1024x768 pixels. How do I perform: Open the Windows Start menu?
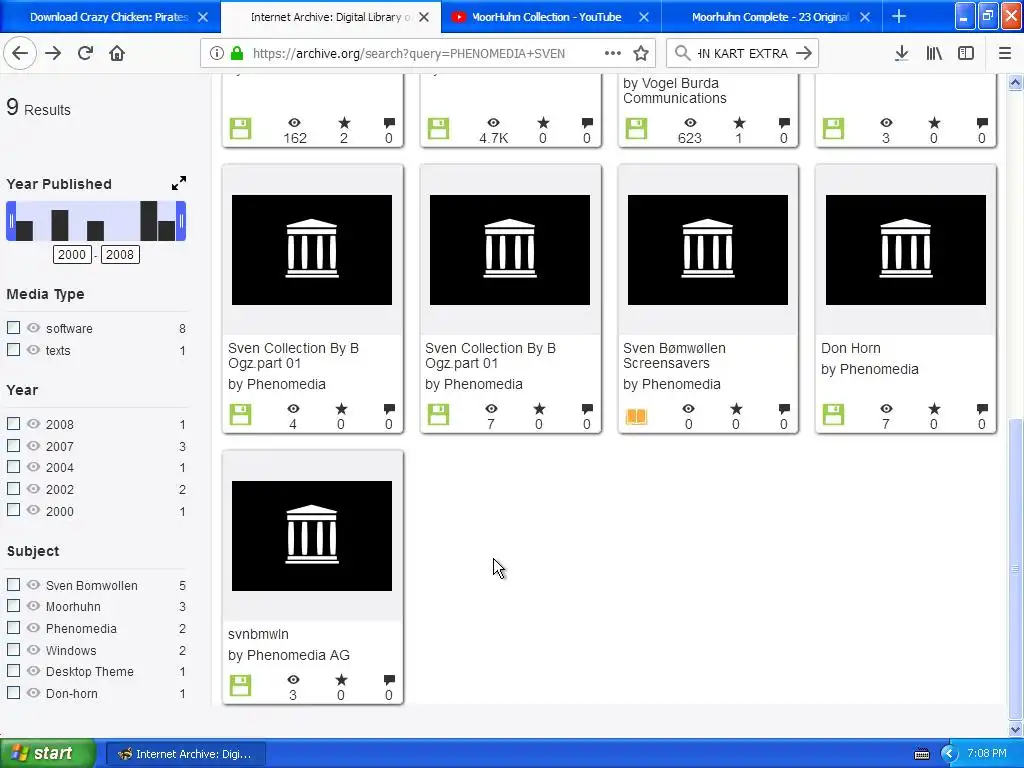pyautogui.click(x=48, y=754)
